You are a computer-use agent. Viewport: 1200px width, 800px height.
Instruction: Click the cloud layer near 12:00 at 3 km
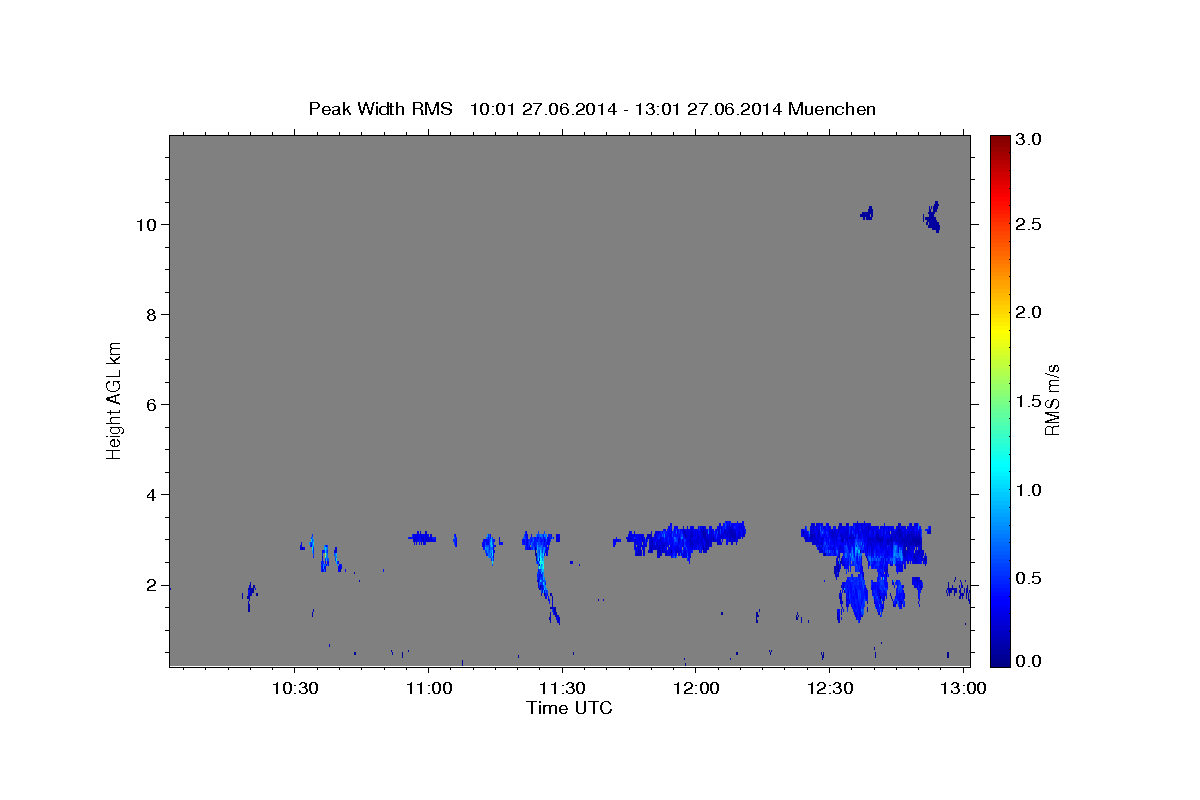(x=685, y=540)
